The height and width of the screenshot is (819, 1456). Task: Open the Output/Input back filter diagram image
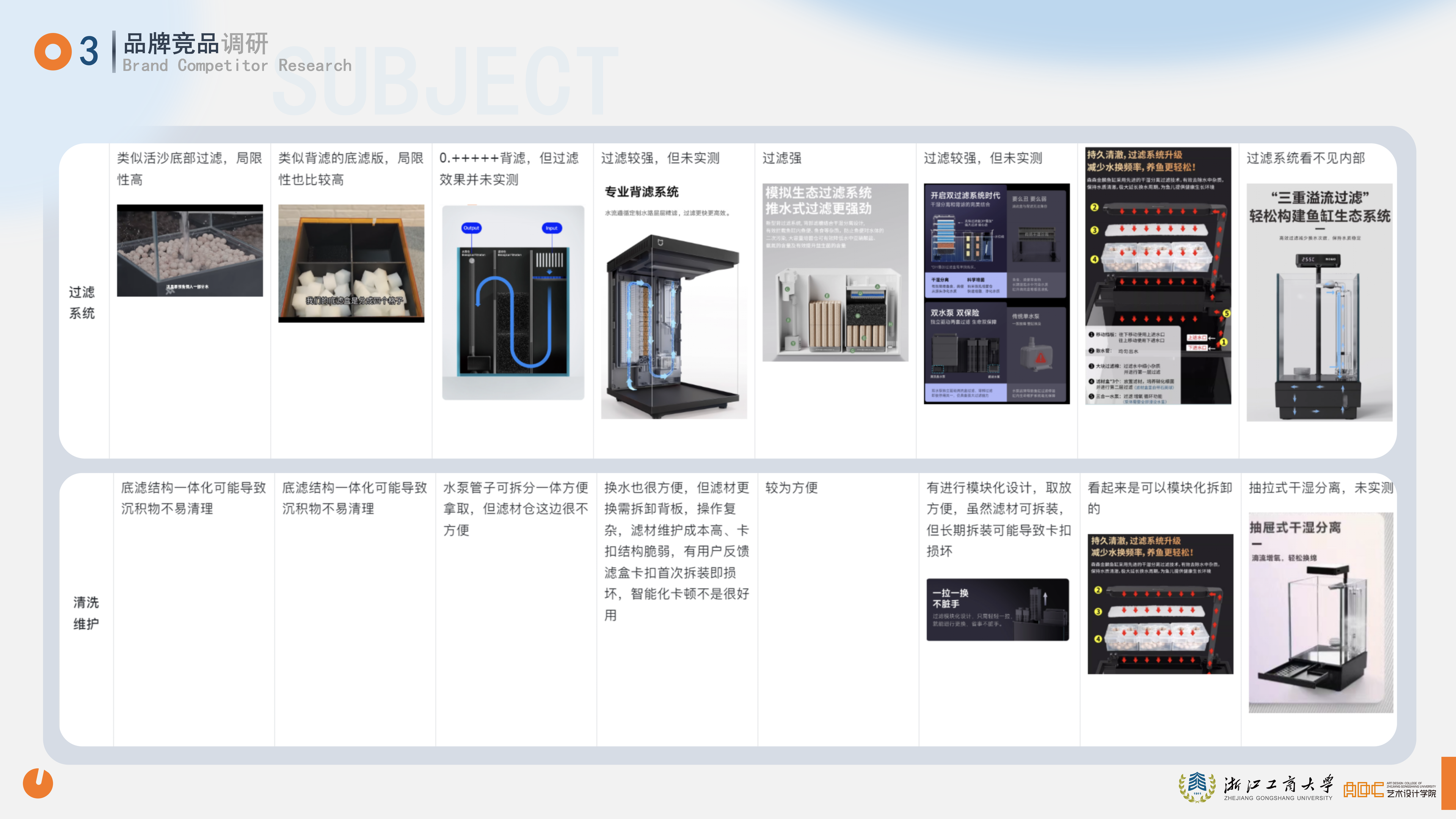(513, 303)
